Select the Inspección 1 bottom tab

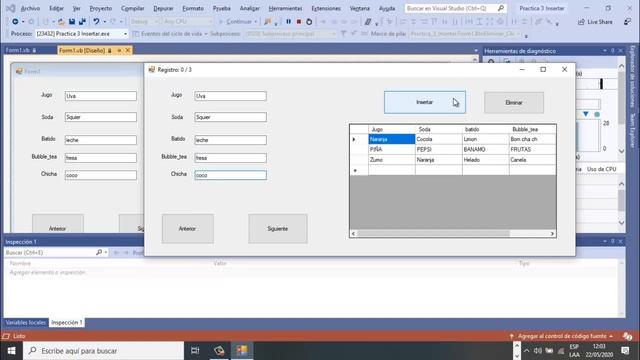[x=67, y=322]
